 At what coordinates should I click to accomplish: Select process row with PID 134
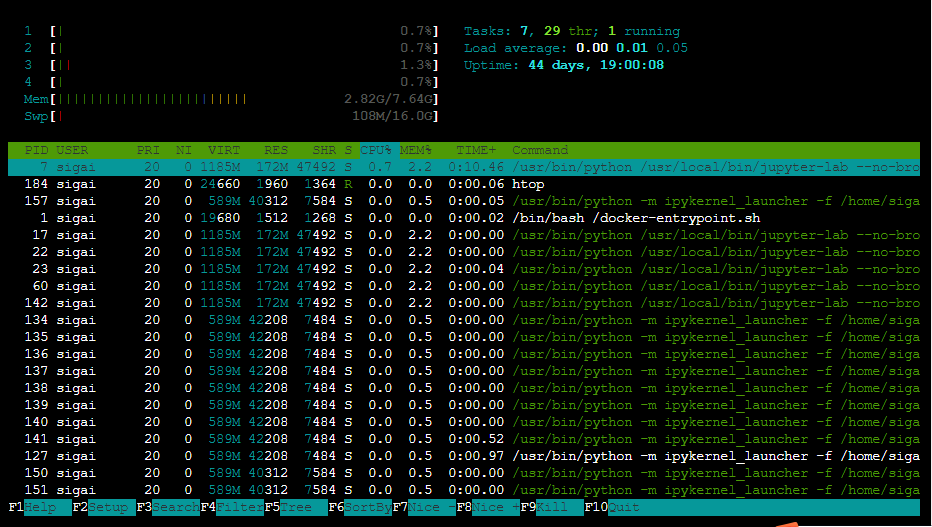[464, 320]
